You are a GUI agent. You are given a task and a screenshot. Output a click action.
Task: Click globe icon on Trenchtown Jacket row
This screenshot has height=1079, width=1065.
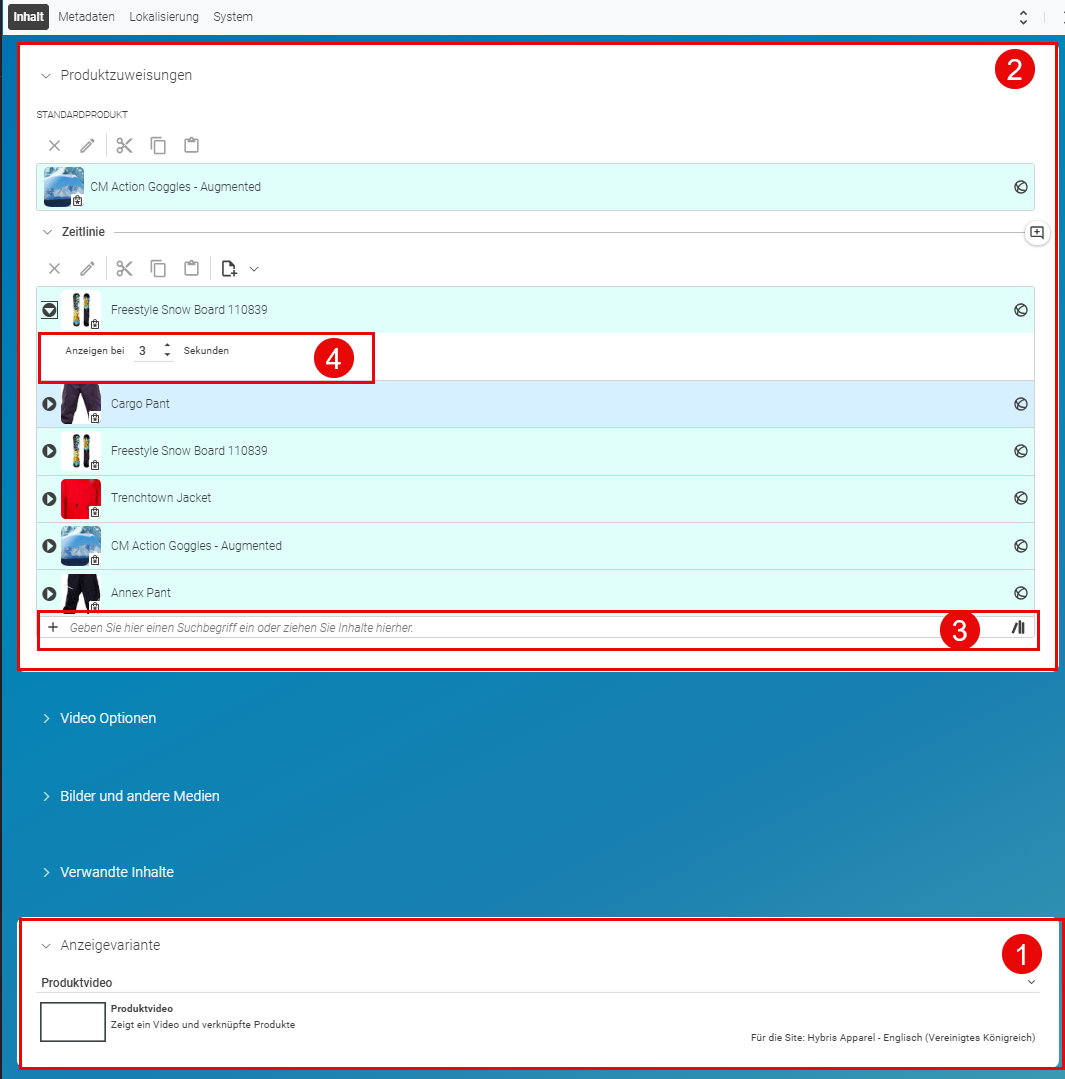1021,498
